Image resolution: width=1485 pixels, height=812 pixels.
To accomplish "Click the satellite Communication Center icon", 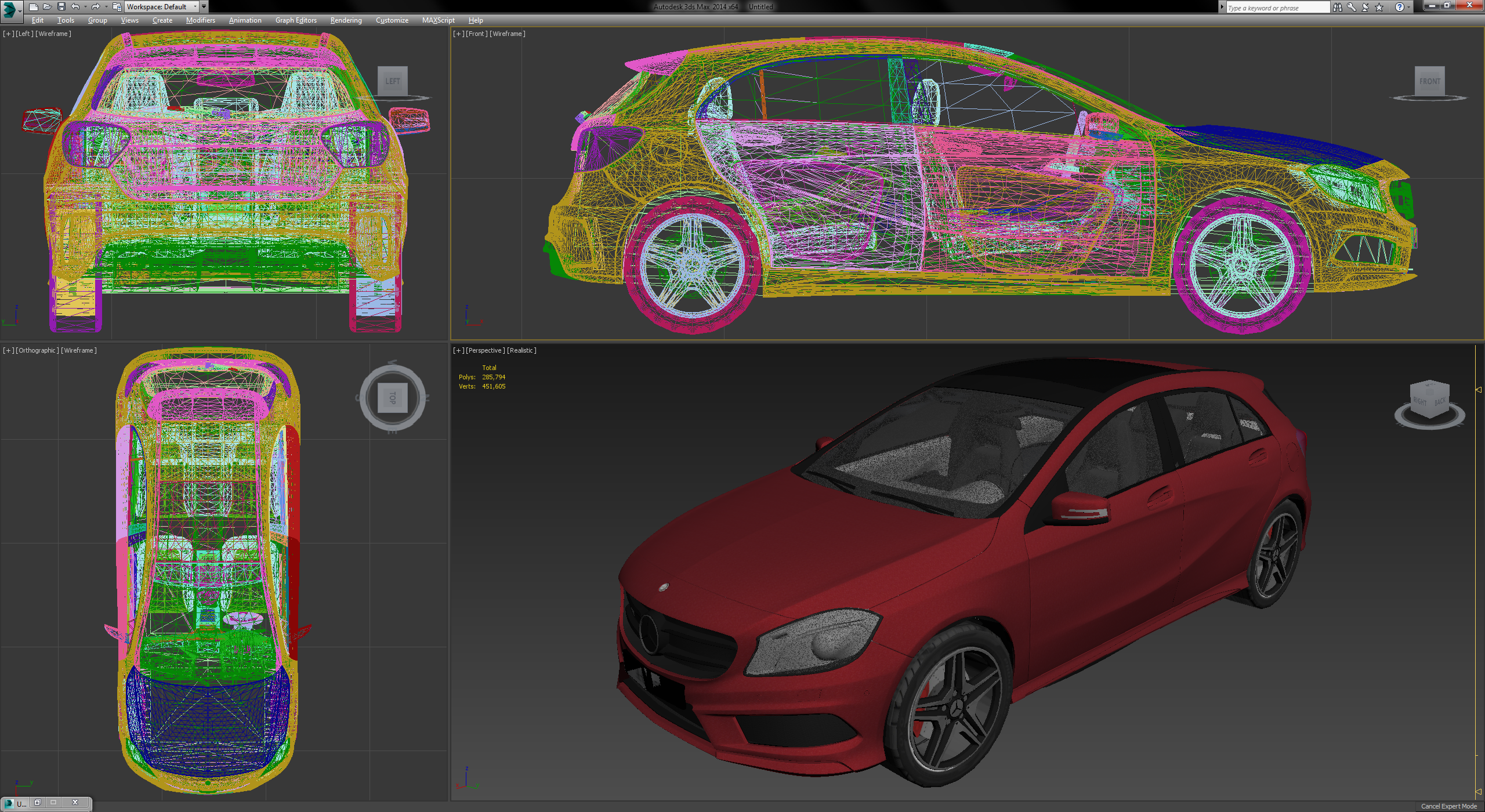I will tap(1366, 7).
